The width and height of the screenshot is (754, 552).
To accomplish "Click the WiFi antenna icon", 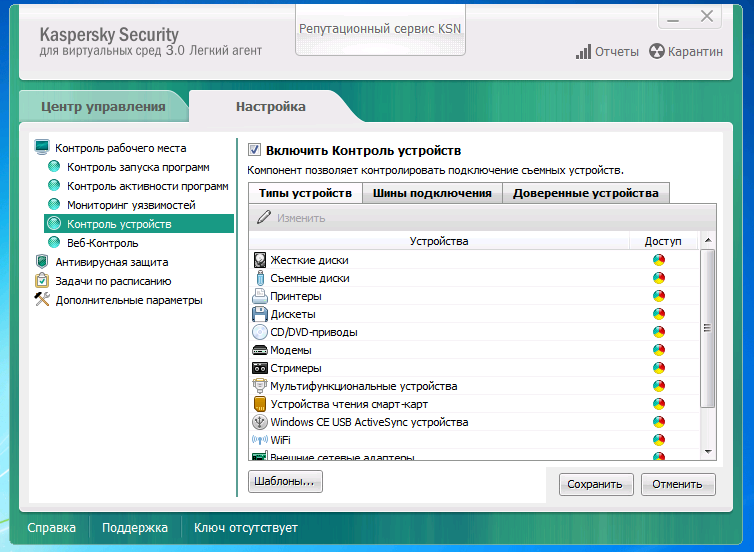I will click(260, 439).
